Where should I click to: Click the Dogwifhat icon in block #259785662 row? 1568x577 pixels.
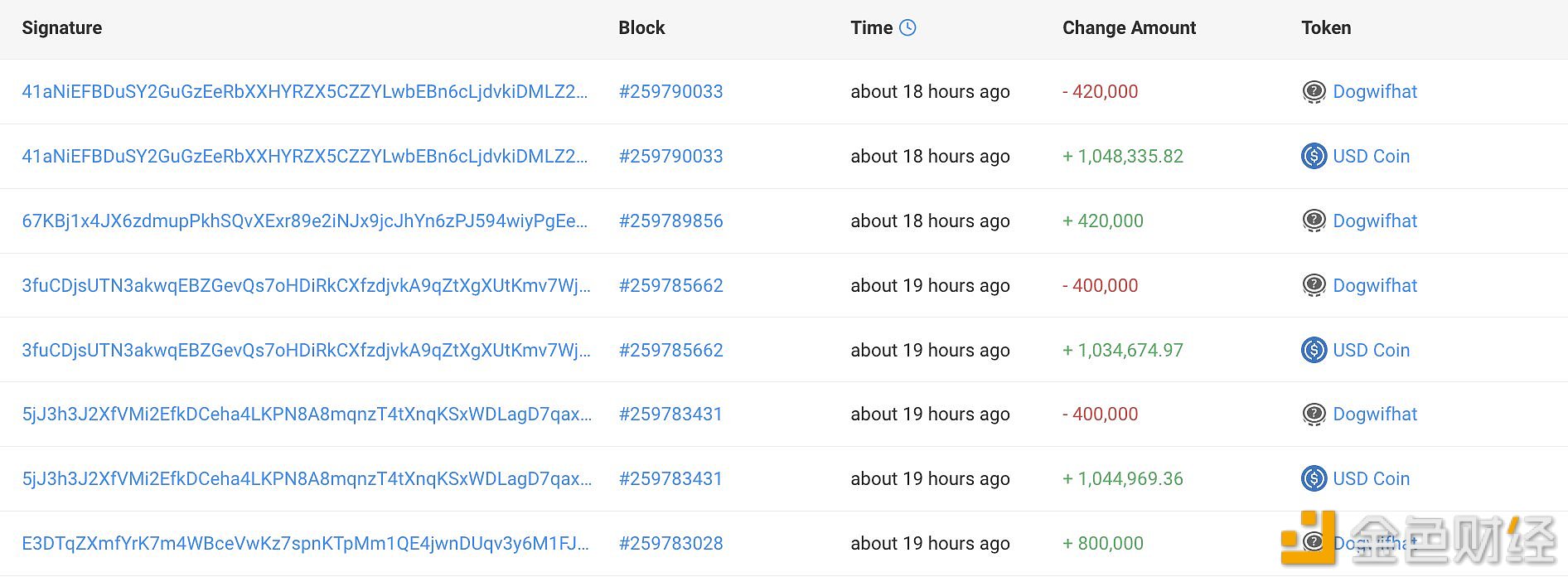tap(1314, 286)
